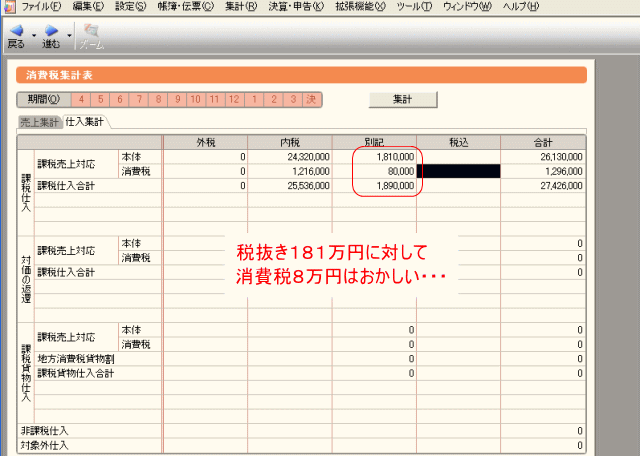The width and height of the screenshot is (640, 456).
Task: Open the ツール(T) menu
Action: tap(414, 7)
